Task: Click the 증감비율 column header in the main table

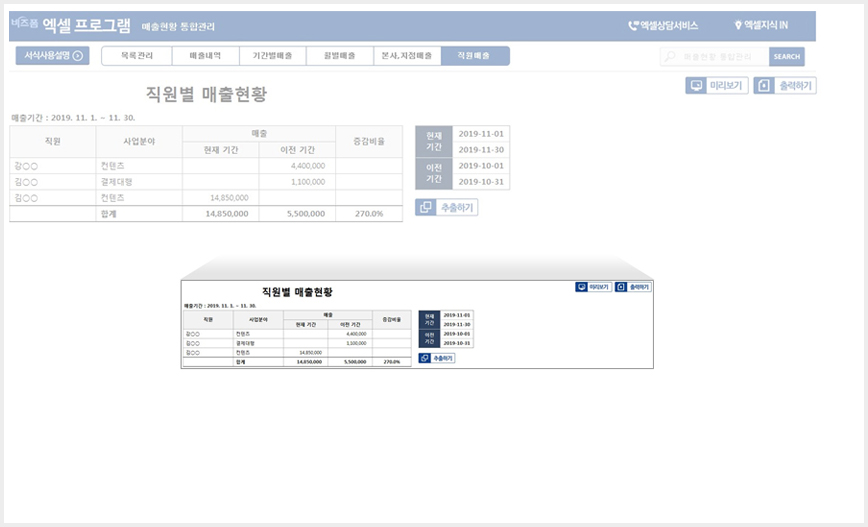Action: pyautogui.click(x=369, y=142)
